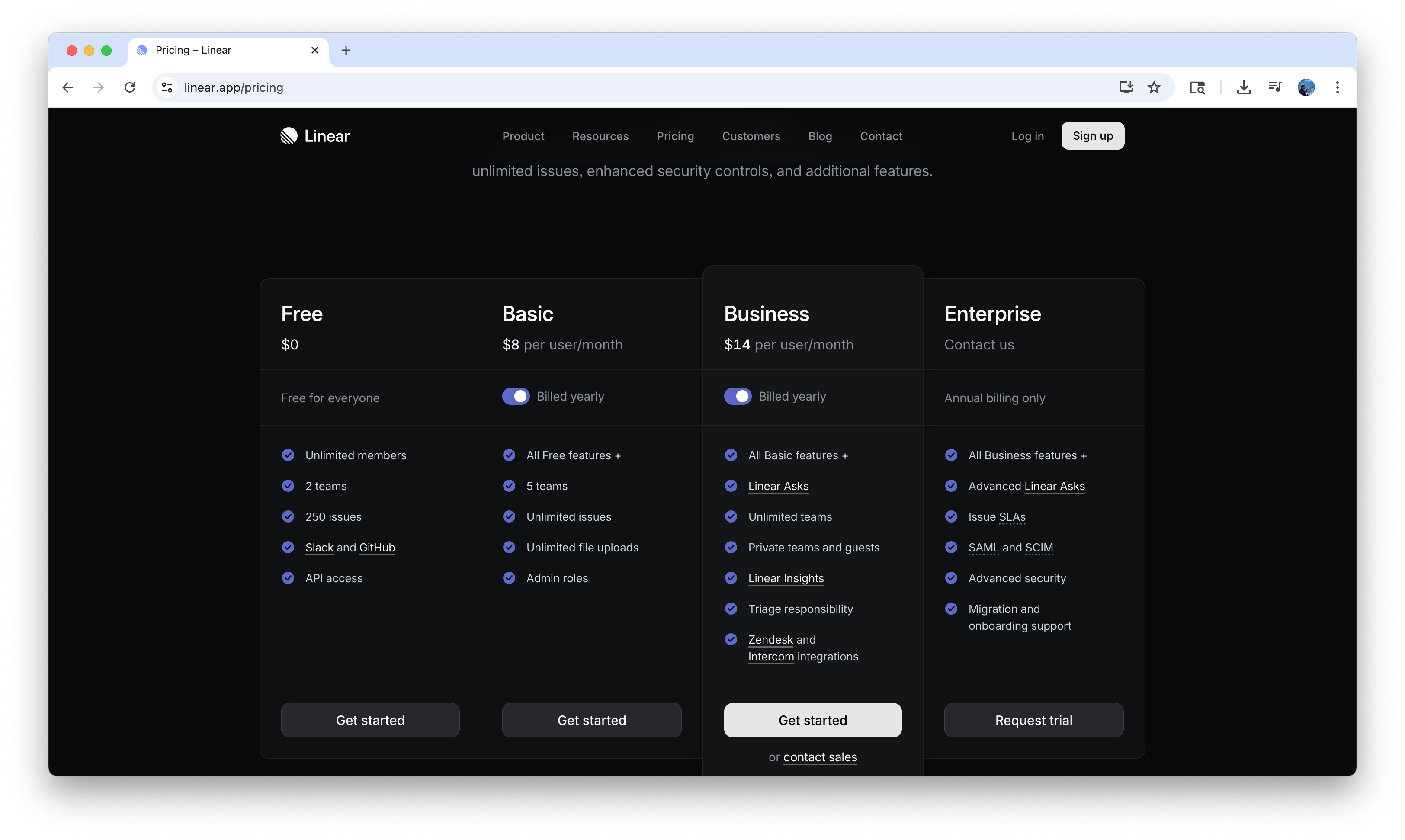
Task: Open the Product nav menu
Action: [x=523, y=136]
